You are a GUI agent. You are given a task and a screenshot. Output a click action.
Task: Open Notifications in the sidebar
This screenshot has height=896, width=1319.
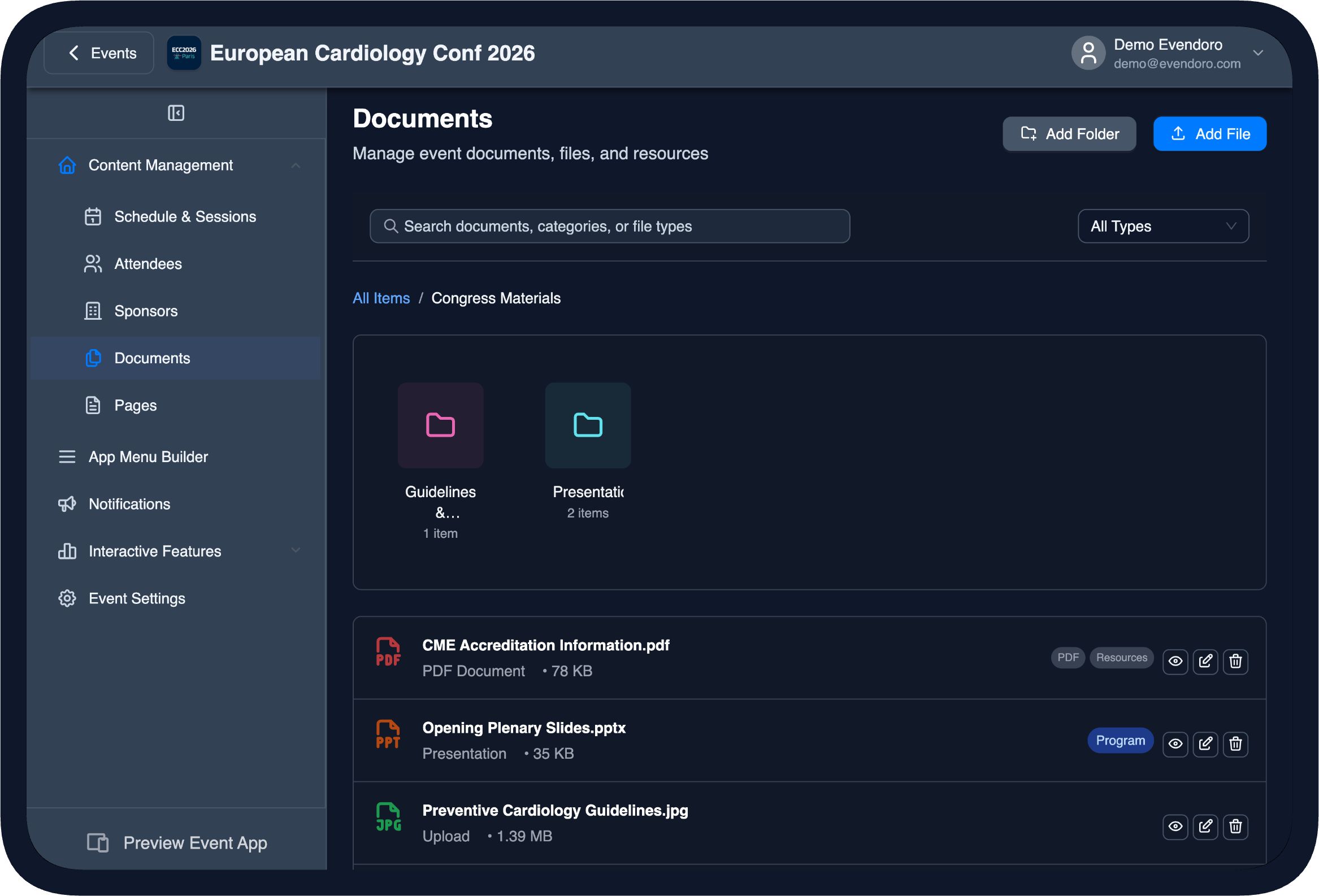[176, 504]
